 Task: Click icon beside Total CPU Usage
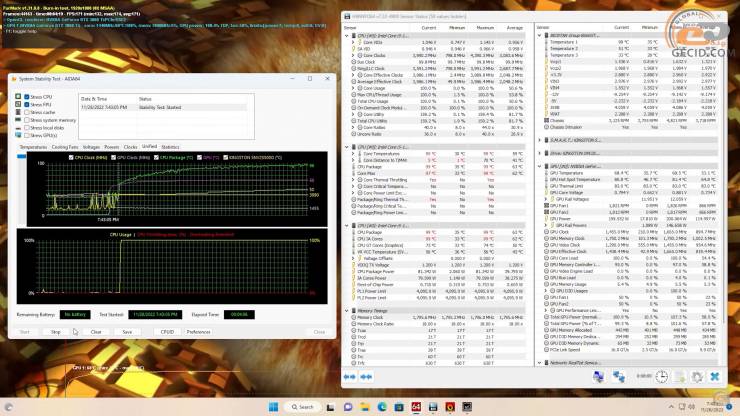(353, 101)
